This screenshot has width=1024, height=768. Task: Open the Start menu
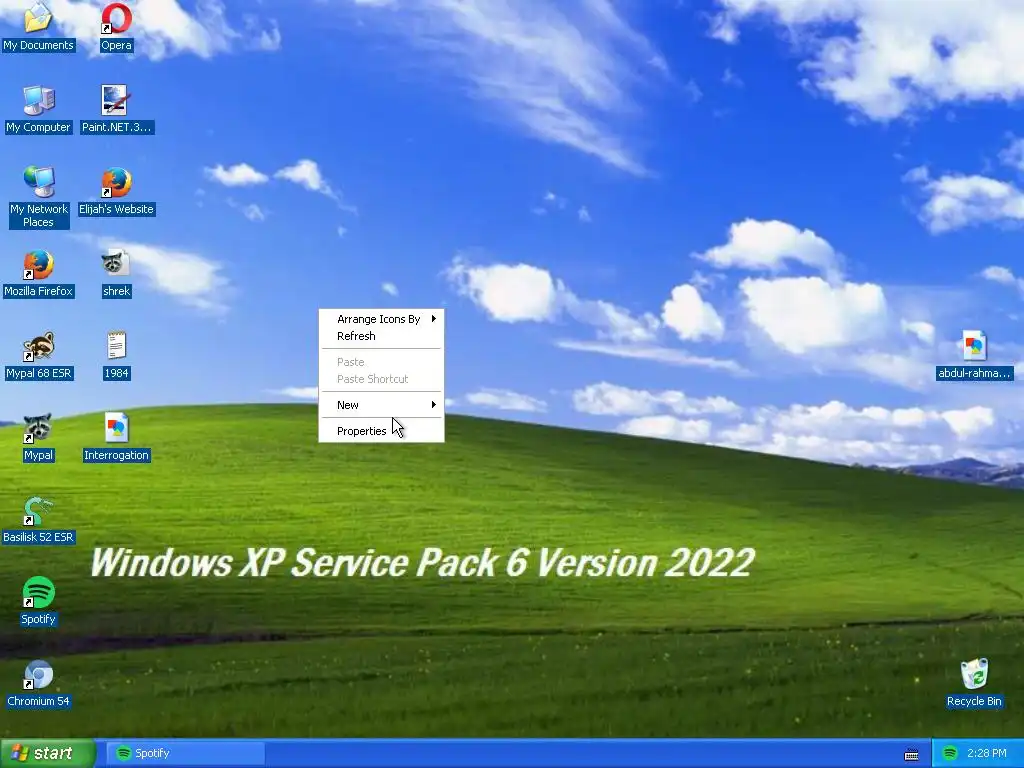pyautogui.click(x=47, y=753)
